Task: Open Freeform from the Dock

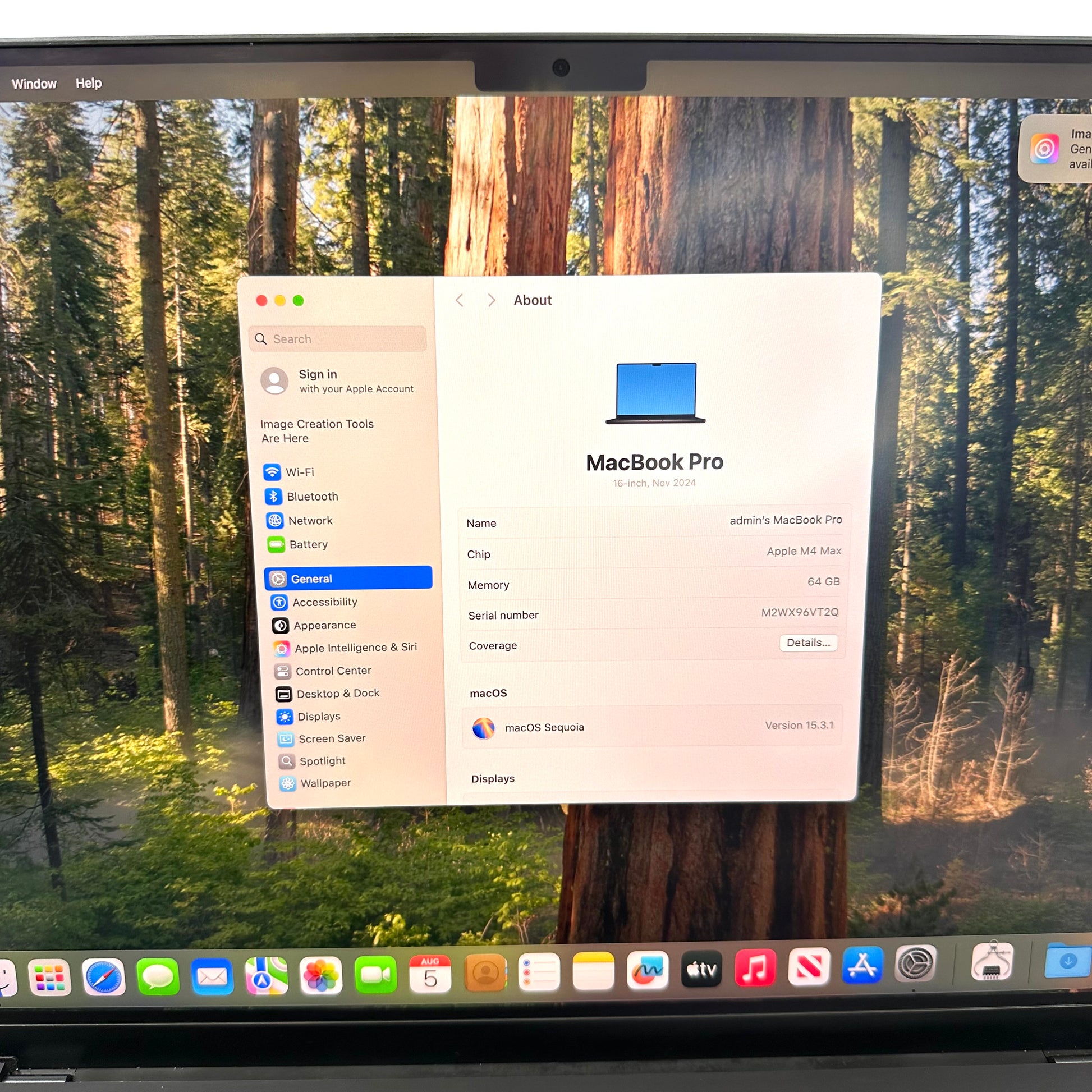Action: pos(647,970)
